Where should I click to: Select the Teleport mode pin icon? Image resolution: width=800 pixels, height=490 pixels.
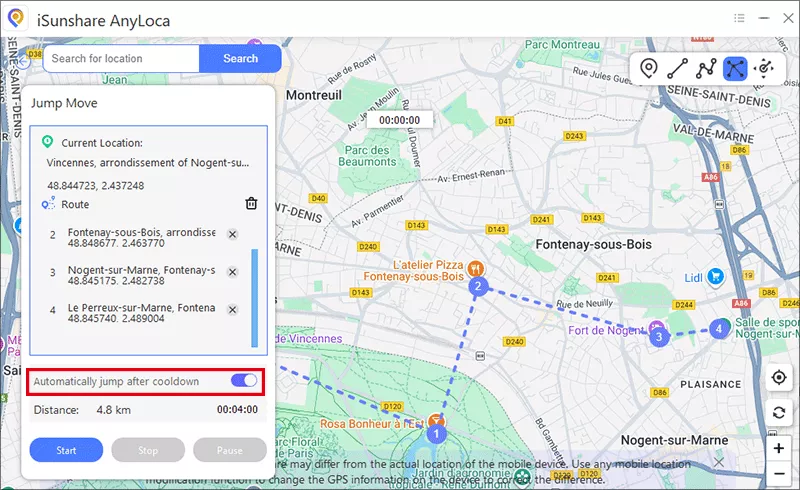tap(649, 68)
